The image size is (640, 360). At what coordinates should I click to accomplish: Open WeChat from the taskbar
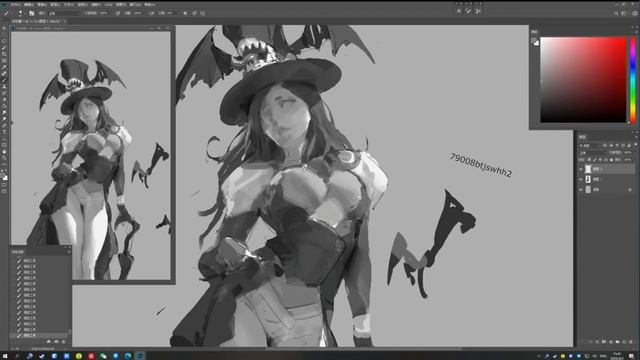coord(103,356)
